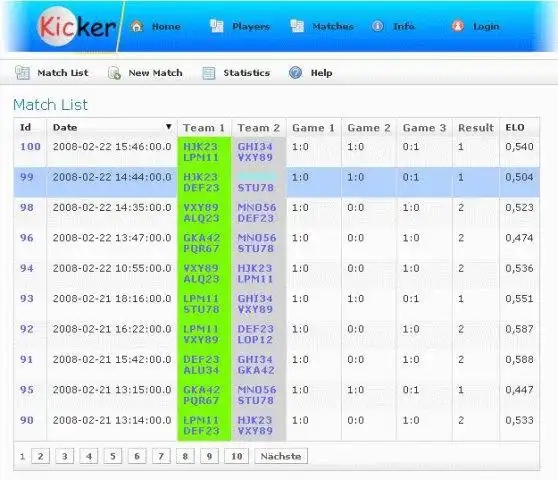Go to page 4

click(89, 456)
